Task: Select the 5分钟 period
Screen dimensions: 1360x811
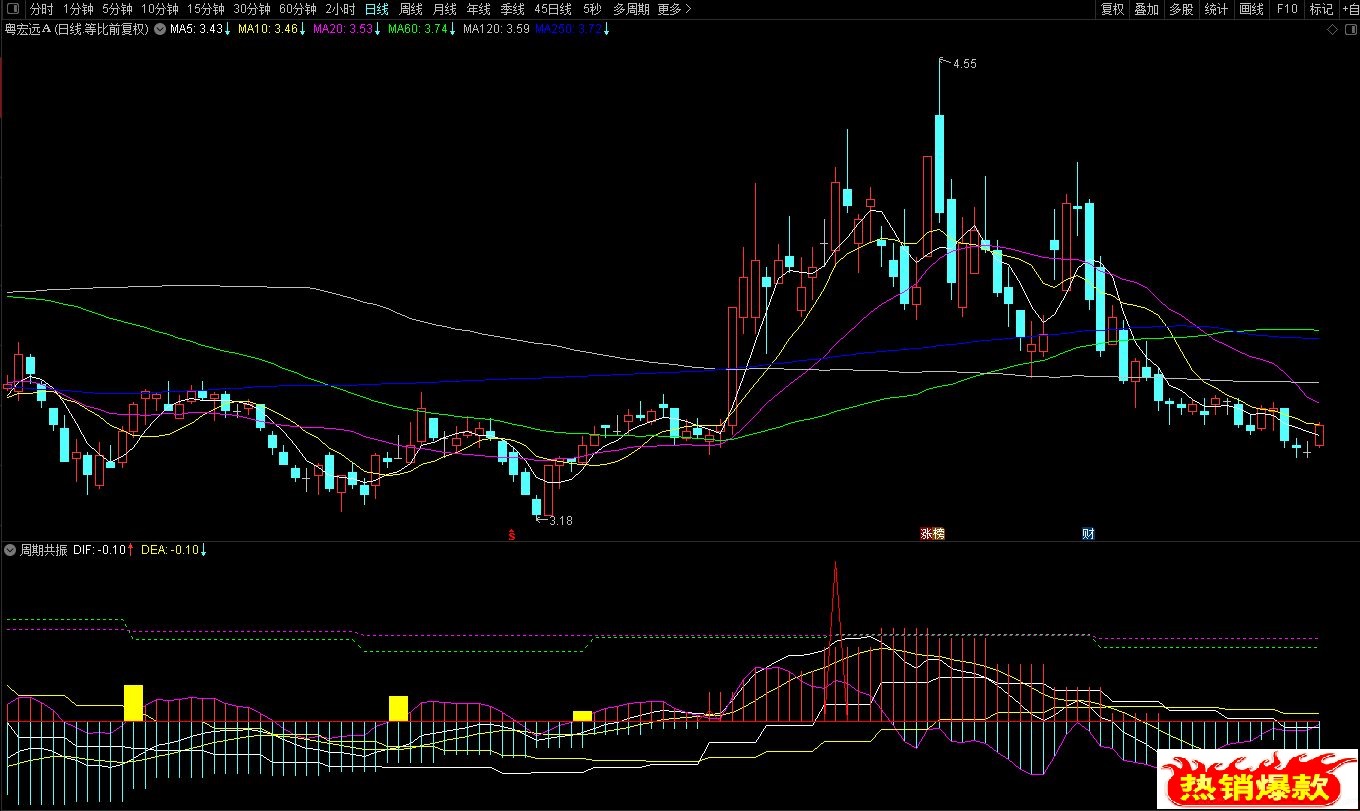Action: pyautogui.click(x=117, y=9)
